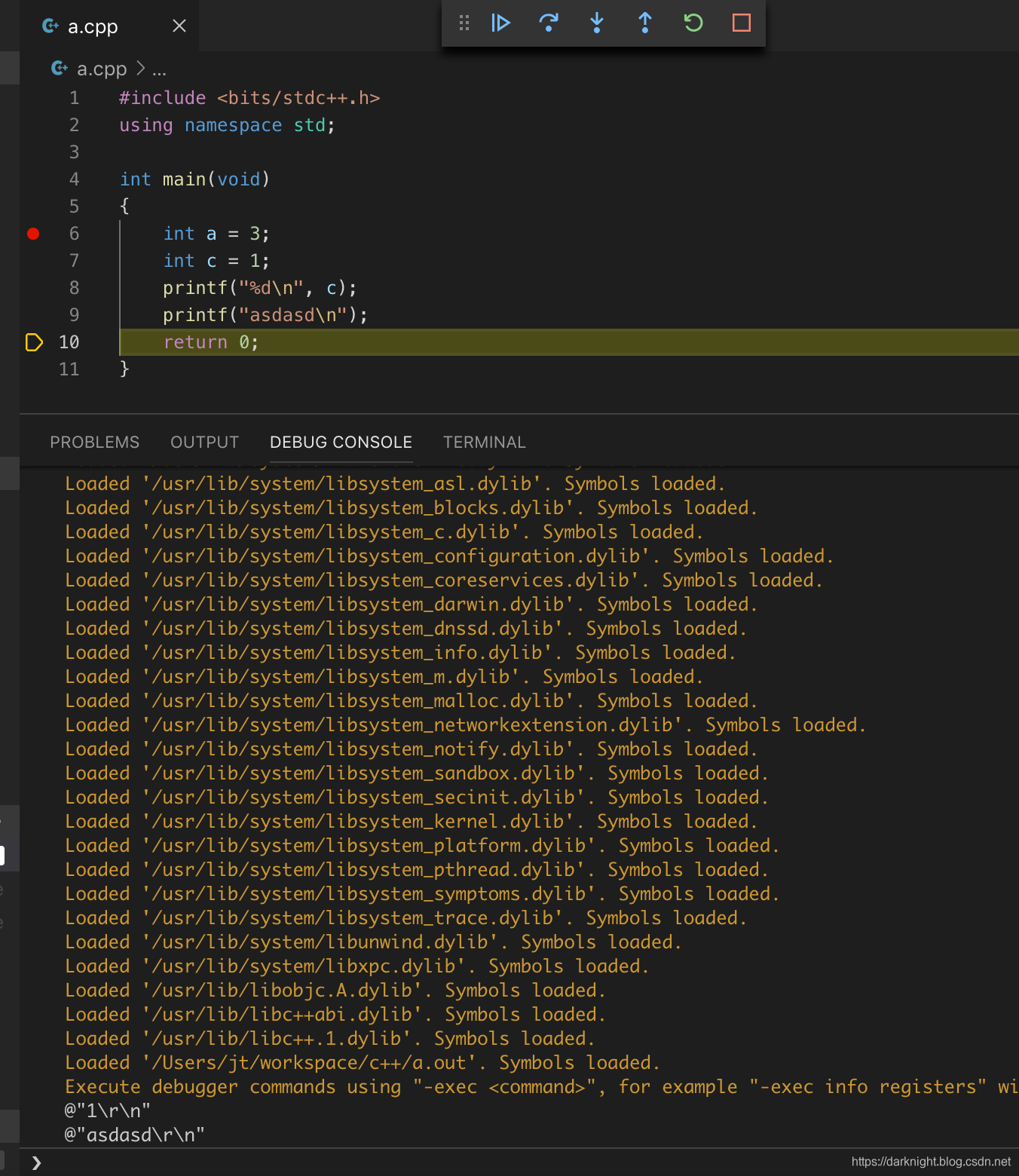Viewport: 1019px width, 1176px height.
Task: Click console line for libsystem_trace.dylib
Action: click(x=406, y=918)
